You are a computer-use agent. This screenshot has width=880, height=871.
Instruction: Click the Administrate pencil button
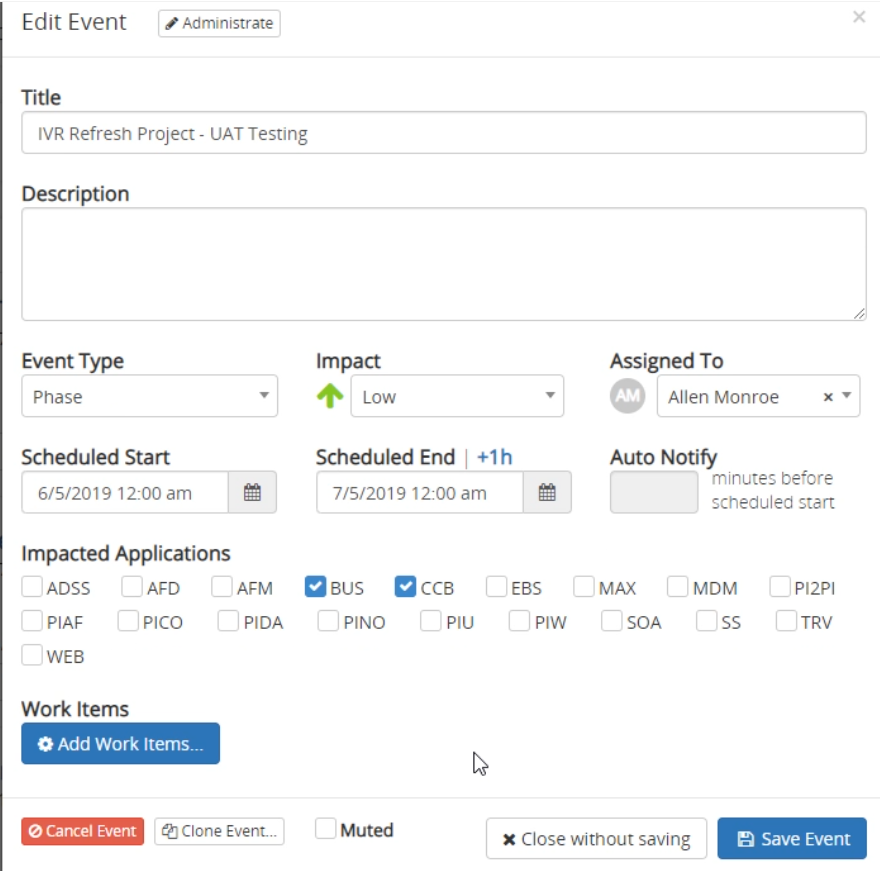click(x=219, y=23)
